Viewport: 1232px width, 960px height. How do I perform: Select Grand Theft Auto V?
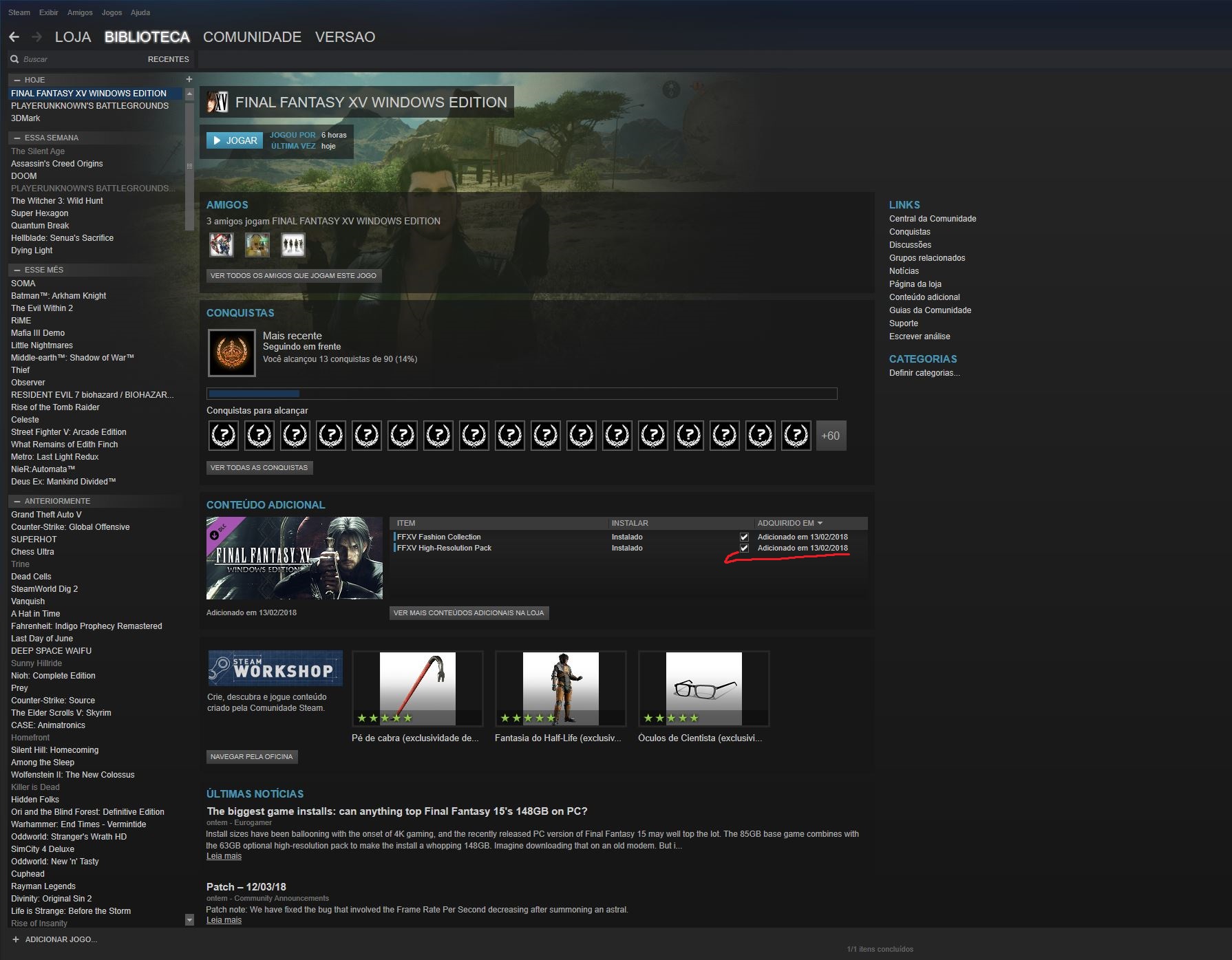click(x=46, y=515)
